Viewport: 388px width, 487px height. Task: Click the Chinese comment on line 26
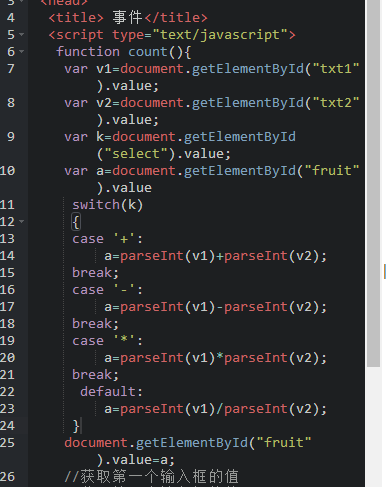[152, 477]
